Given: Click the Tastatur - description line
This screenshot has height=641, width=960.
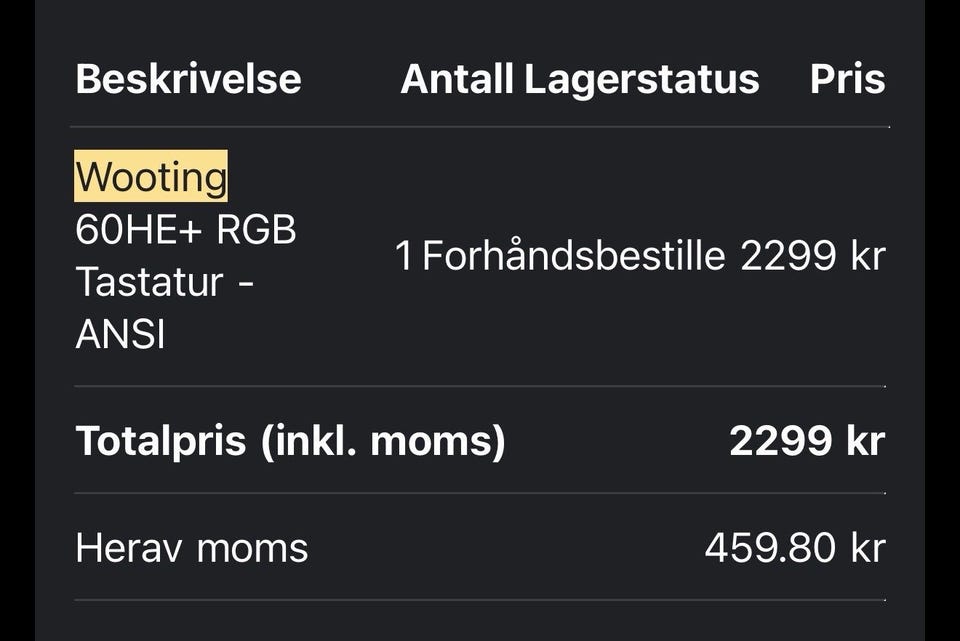Looking at the screenshot, I should tap(165, 282).
